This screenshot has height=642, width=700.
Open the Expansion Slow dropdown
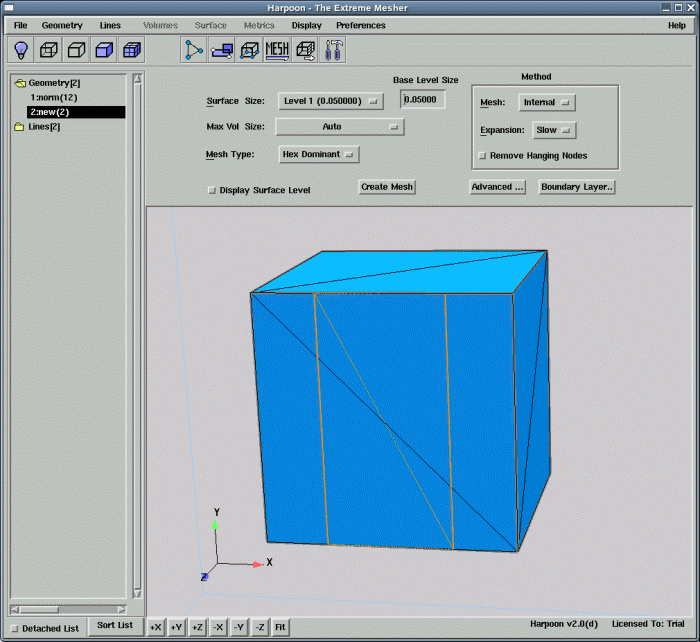(x=554, y=130)
